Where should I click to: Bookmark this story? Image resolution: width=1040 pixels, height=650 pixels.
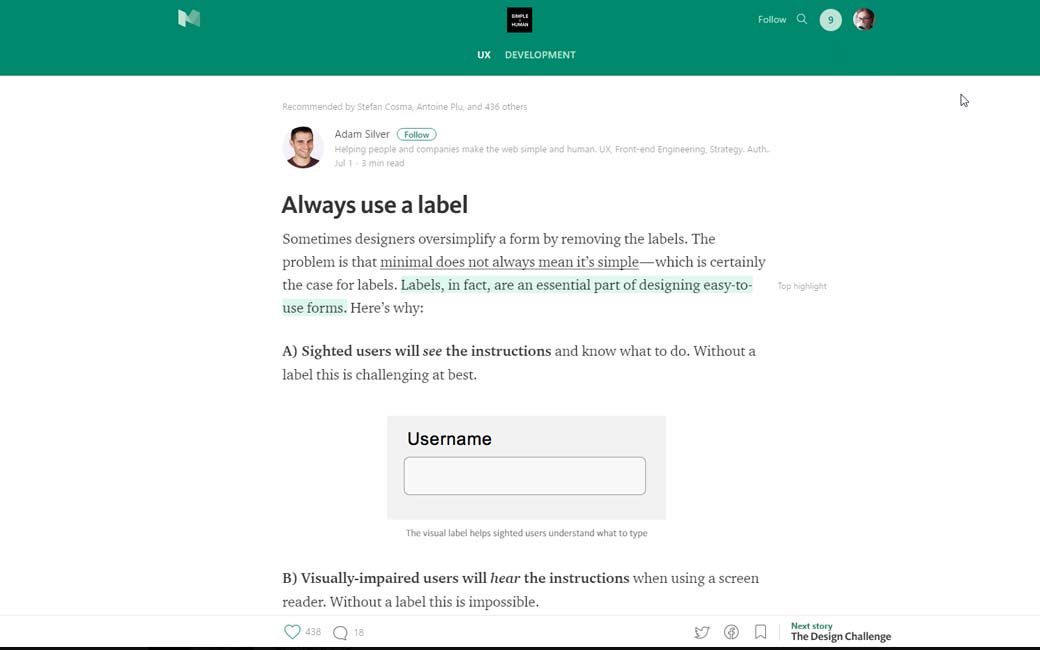pos(760,632)
